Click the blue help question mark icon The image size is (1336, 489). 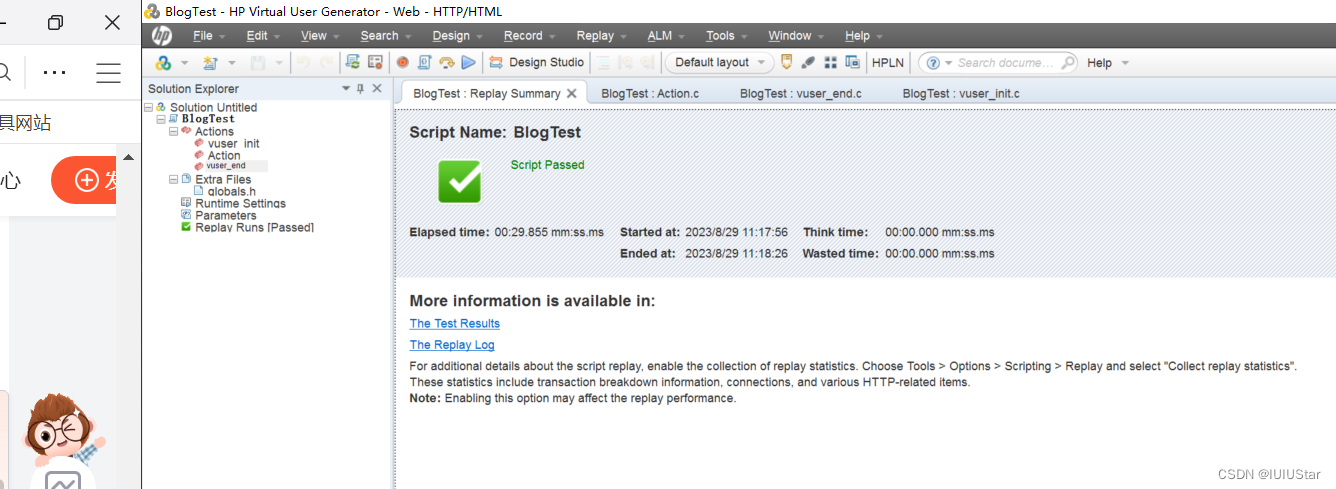point(933,62)
